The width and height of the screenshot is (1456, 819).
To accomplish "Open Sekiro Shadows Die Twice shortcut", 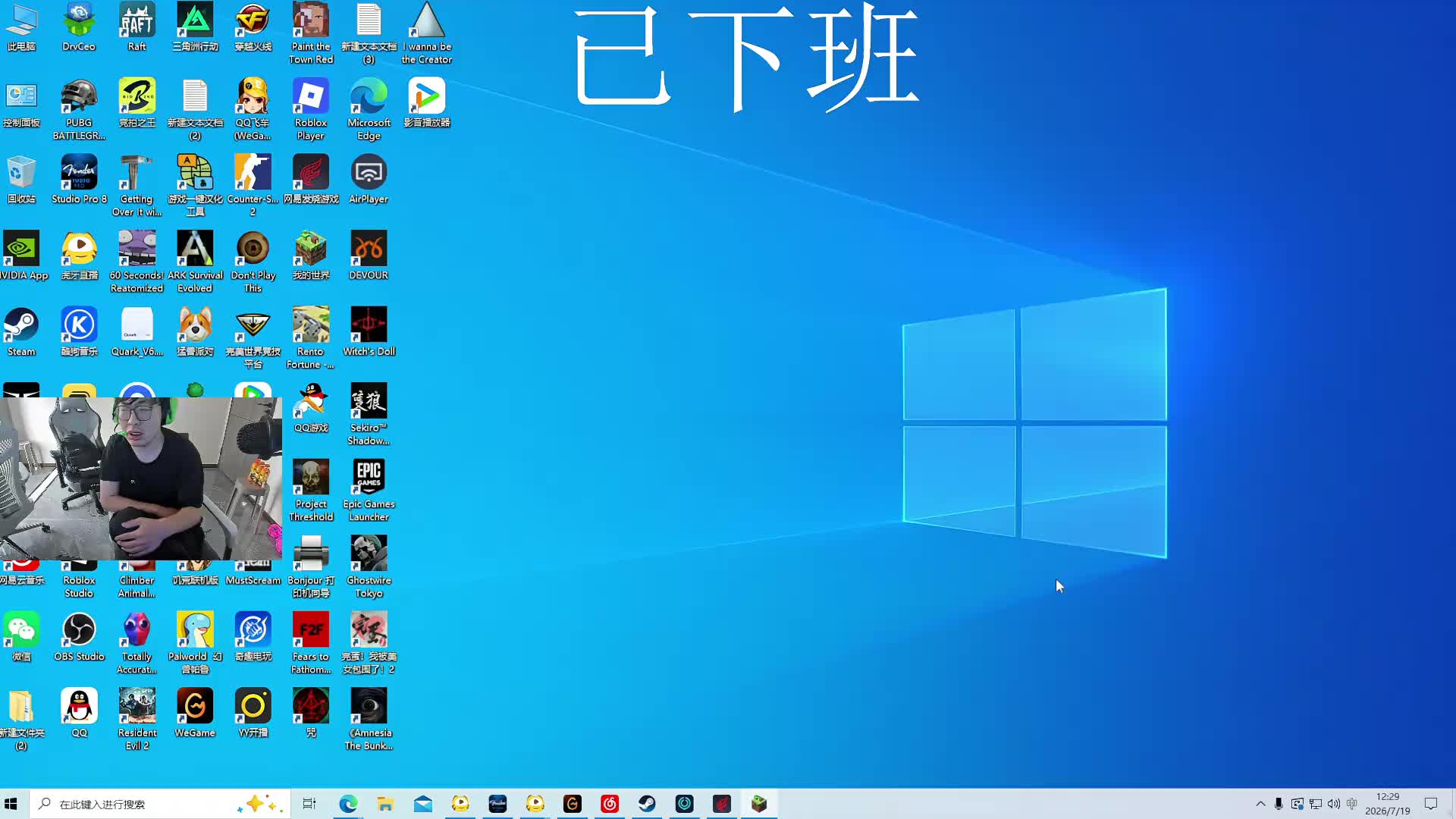I will [369, 415].
